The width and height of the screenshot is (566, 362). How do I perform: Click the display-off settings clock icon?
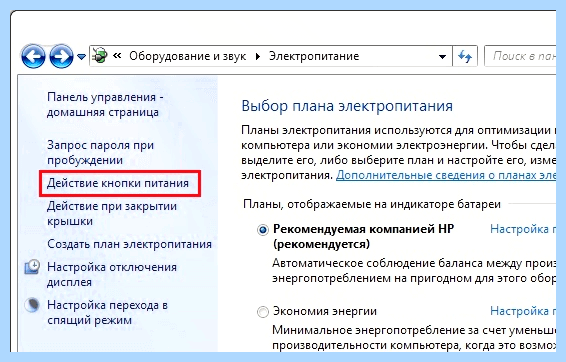[x=32, y=267]
